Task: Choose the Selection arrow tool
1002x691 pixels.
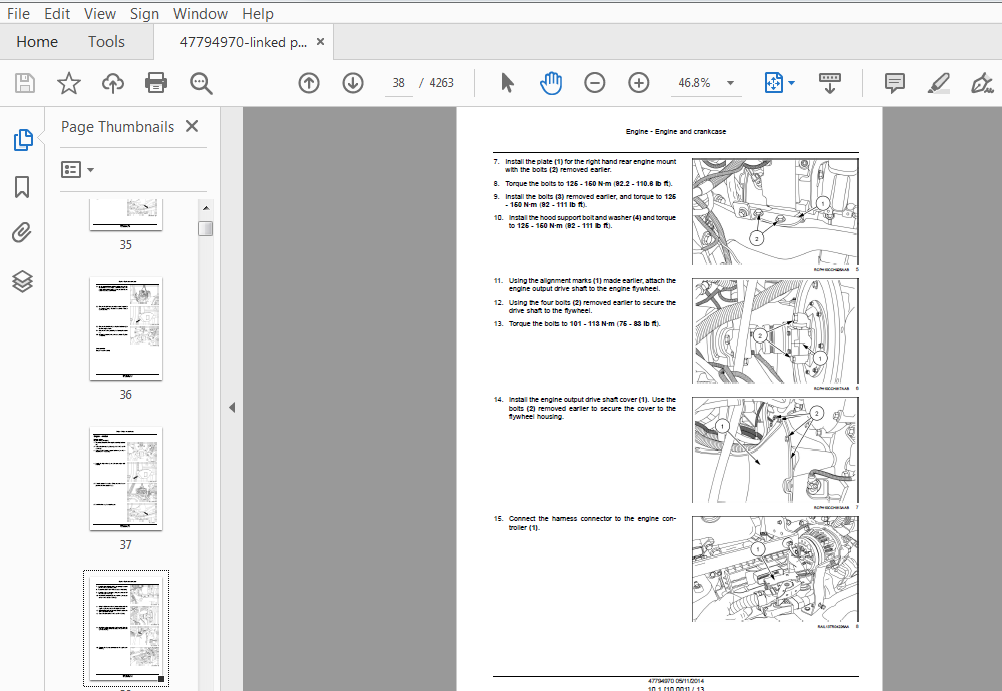Action: tap(507, 83)
